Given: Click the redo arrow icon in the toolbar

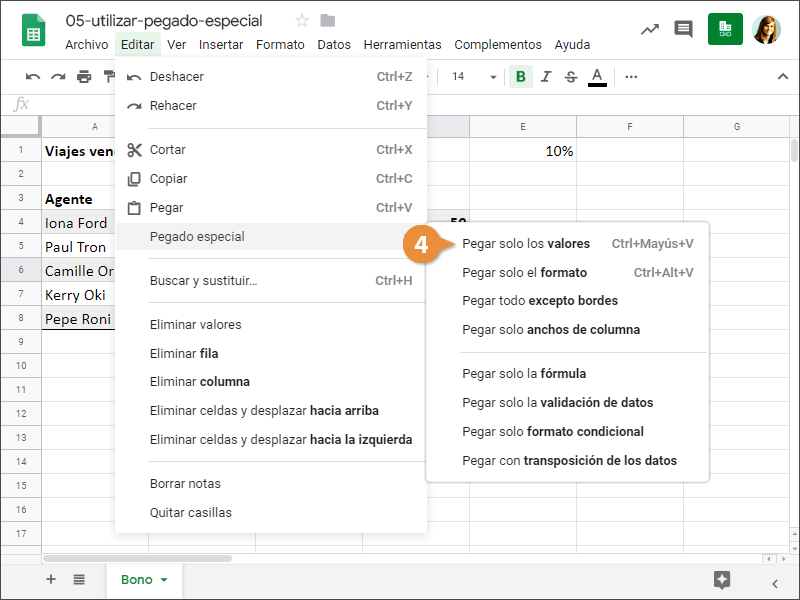Looking at the screenshot, I should pyautogui.click(x=58, y=77).
